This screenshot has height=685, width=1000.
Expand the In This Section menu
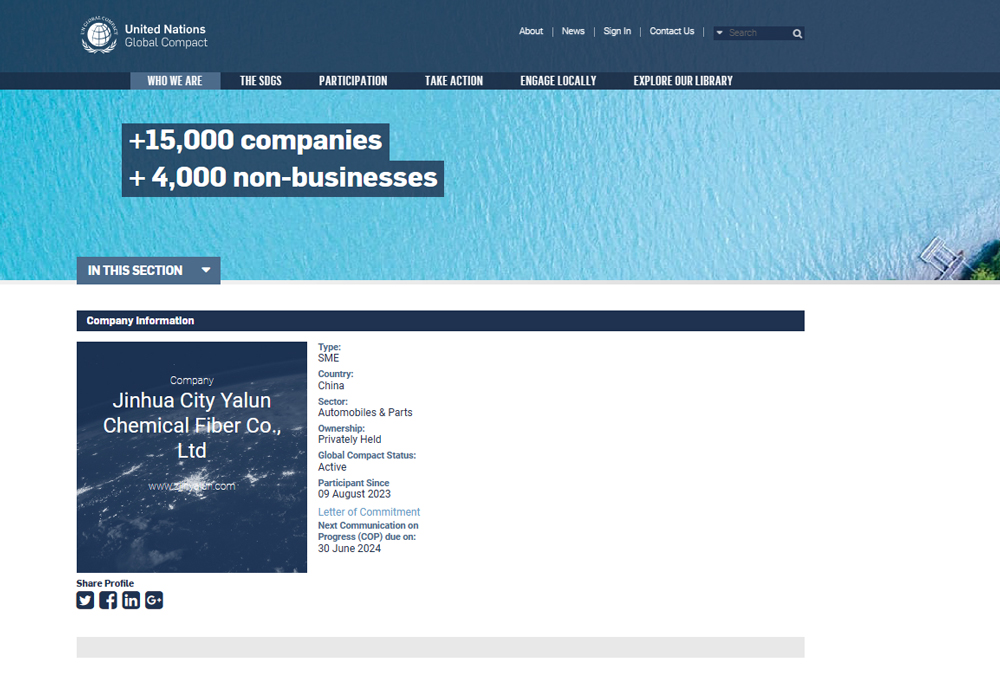(148, 270)
